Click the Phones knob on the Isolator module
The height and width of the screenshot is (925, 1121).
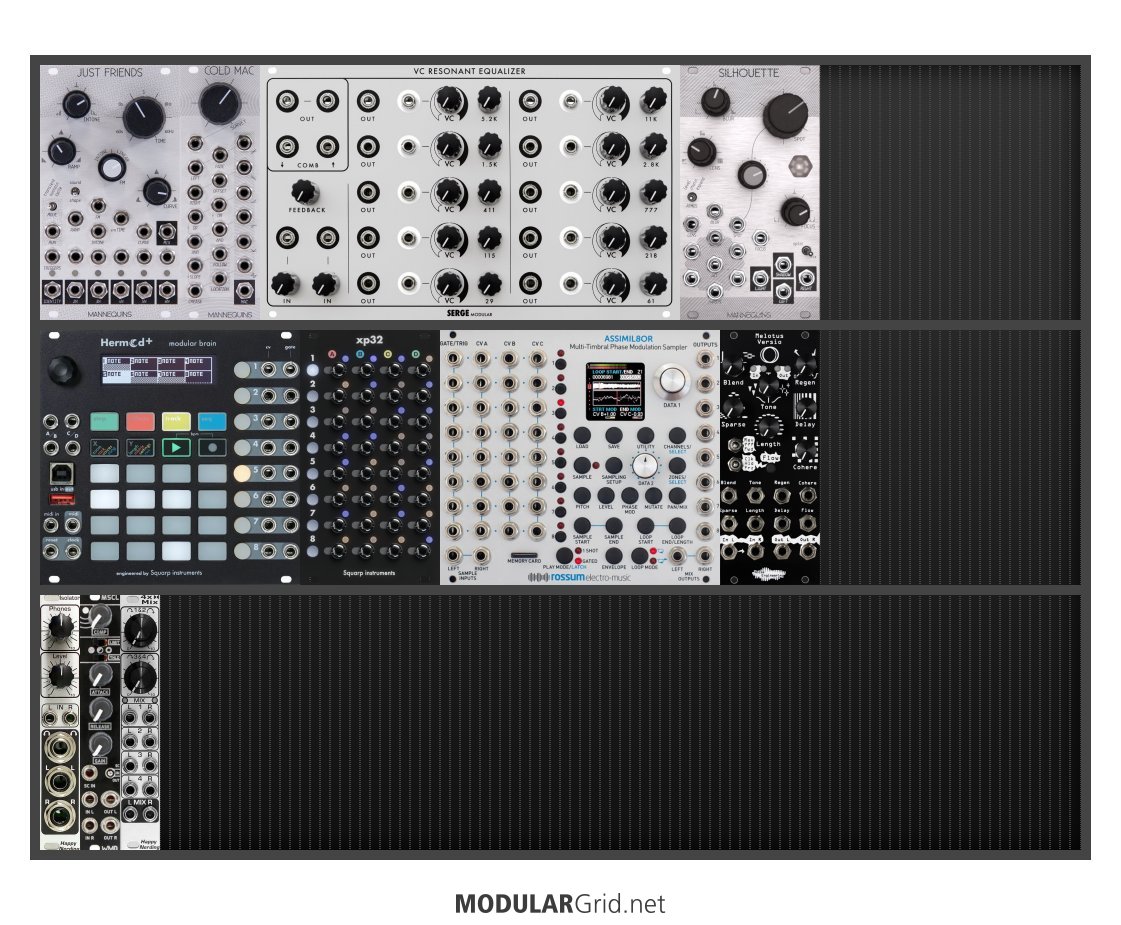click(x=60, y=628)
